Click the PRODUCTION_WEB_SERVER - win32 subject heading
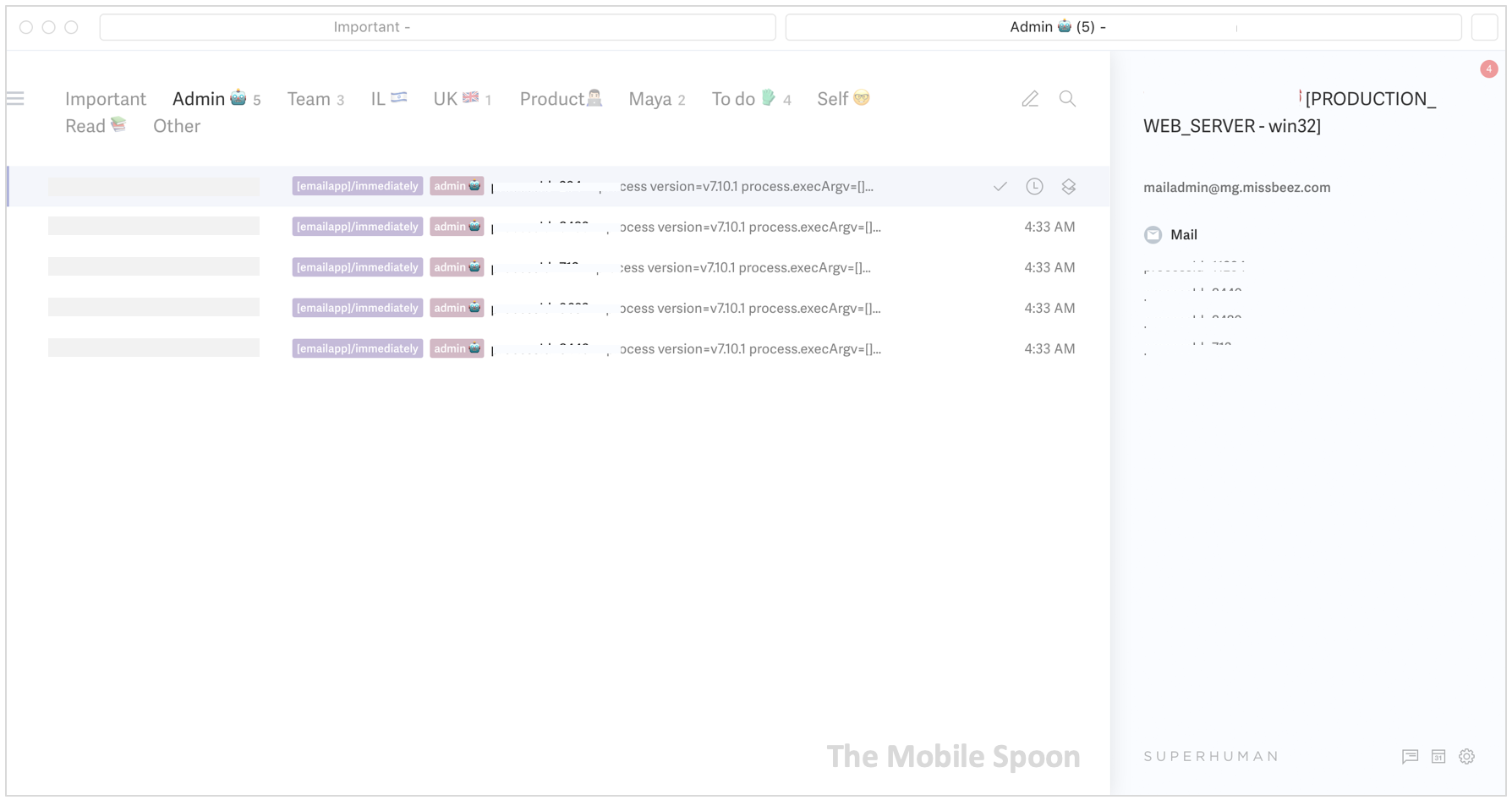1512x800 pixels. point(1290,112)
